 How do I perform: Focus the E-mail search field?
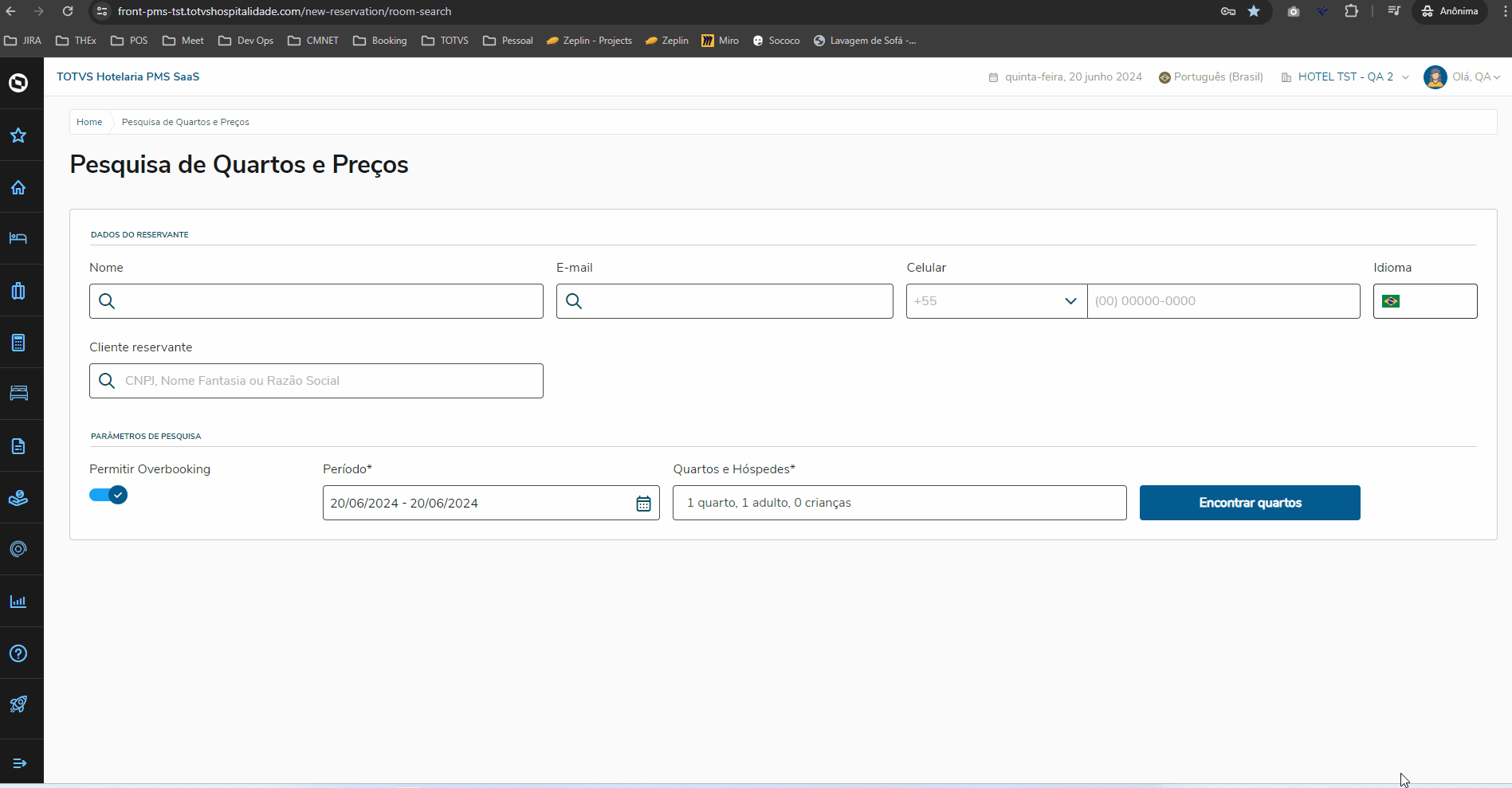click(x=725, y=301)
